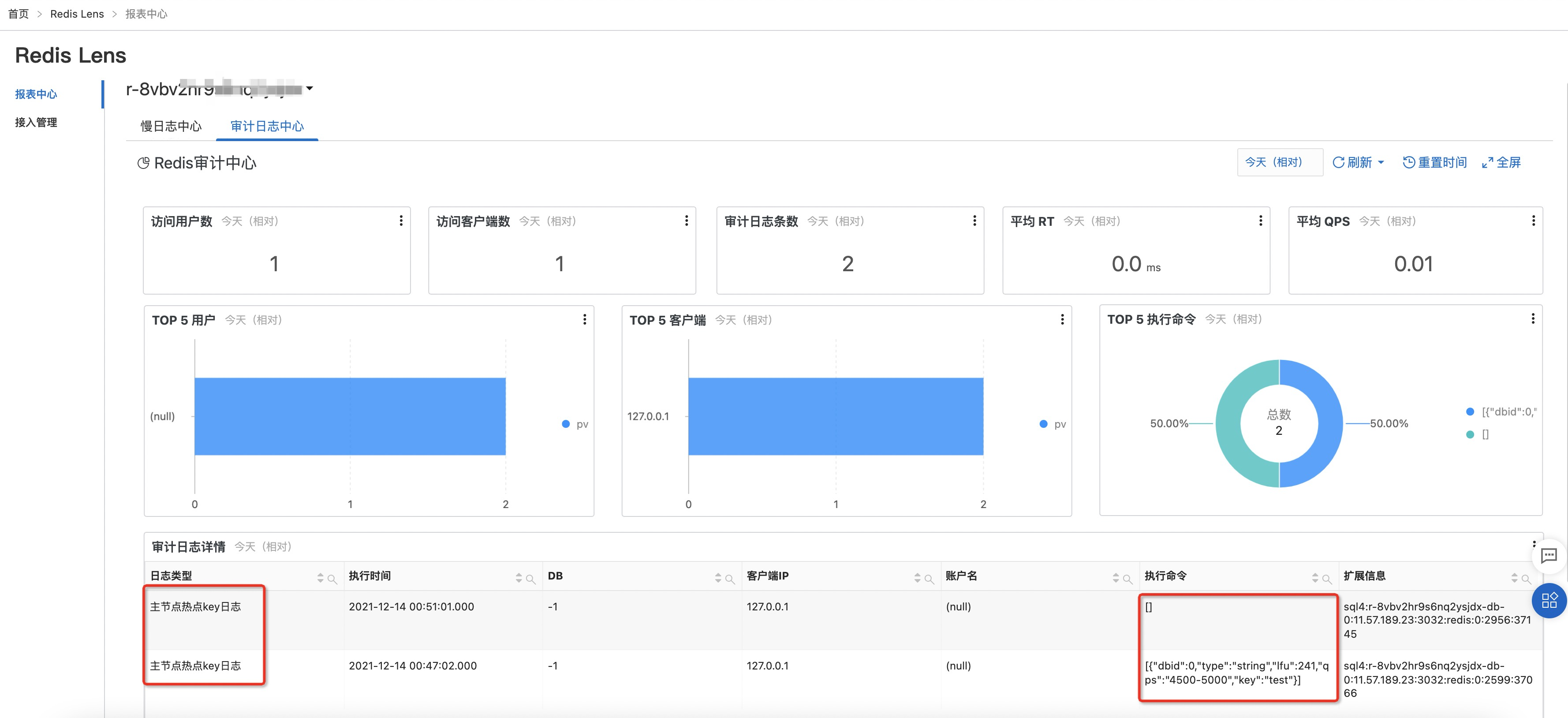Switch to the 审计日志中心 tab
Image resolution: width=1568 pixels, height=718 pixels.
(267, 126)
